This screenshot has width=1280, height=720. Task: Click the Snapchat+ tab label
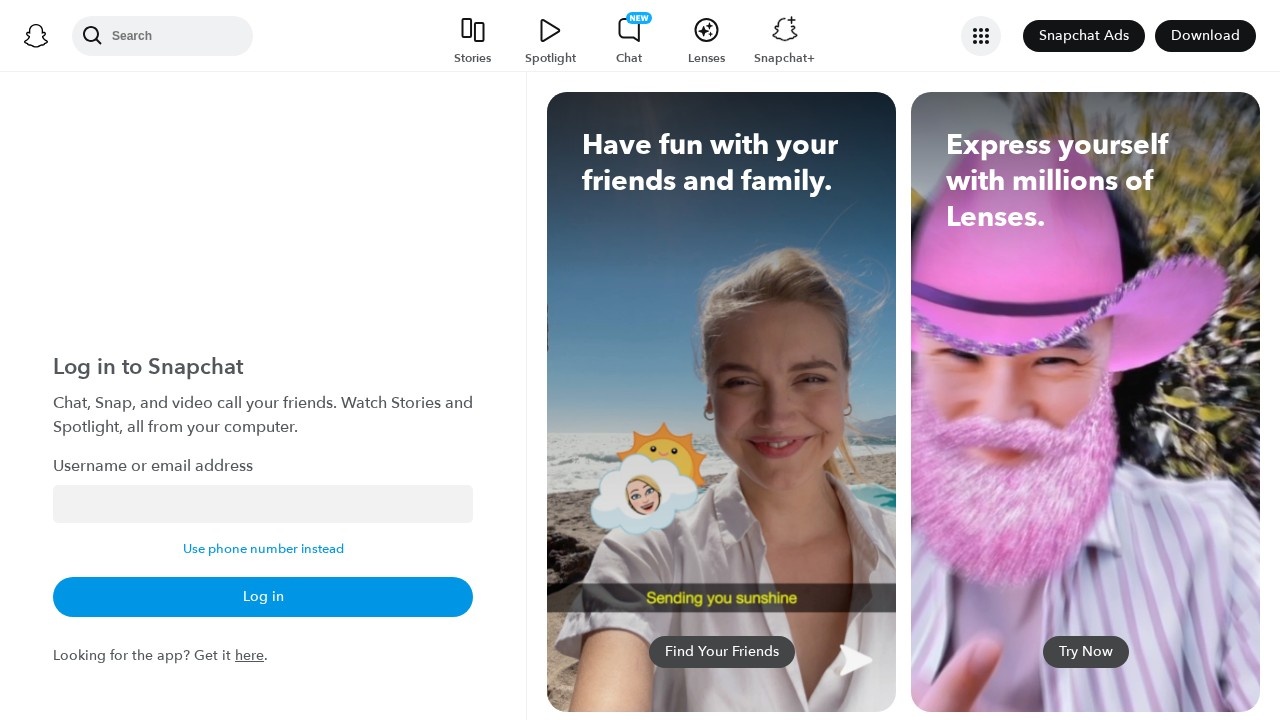(784, 58)
